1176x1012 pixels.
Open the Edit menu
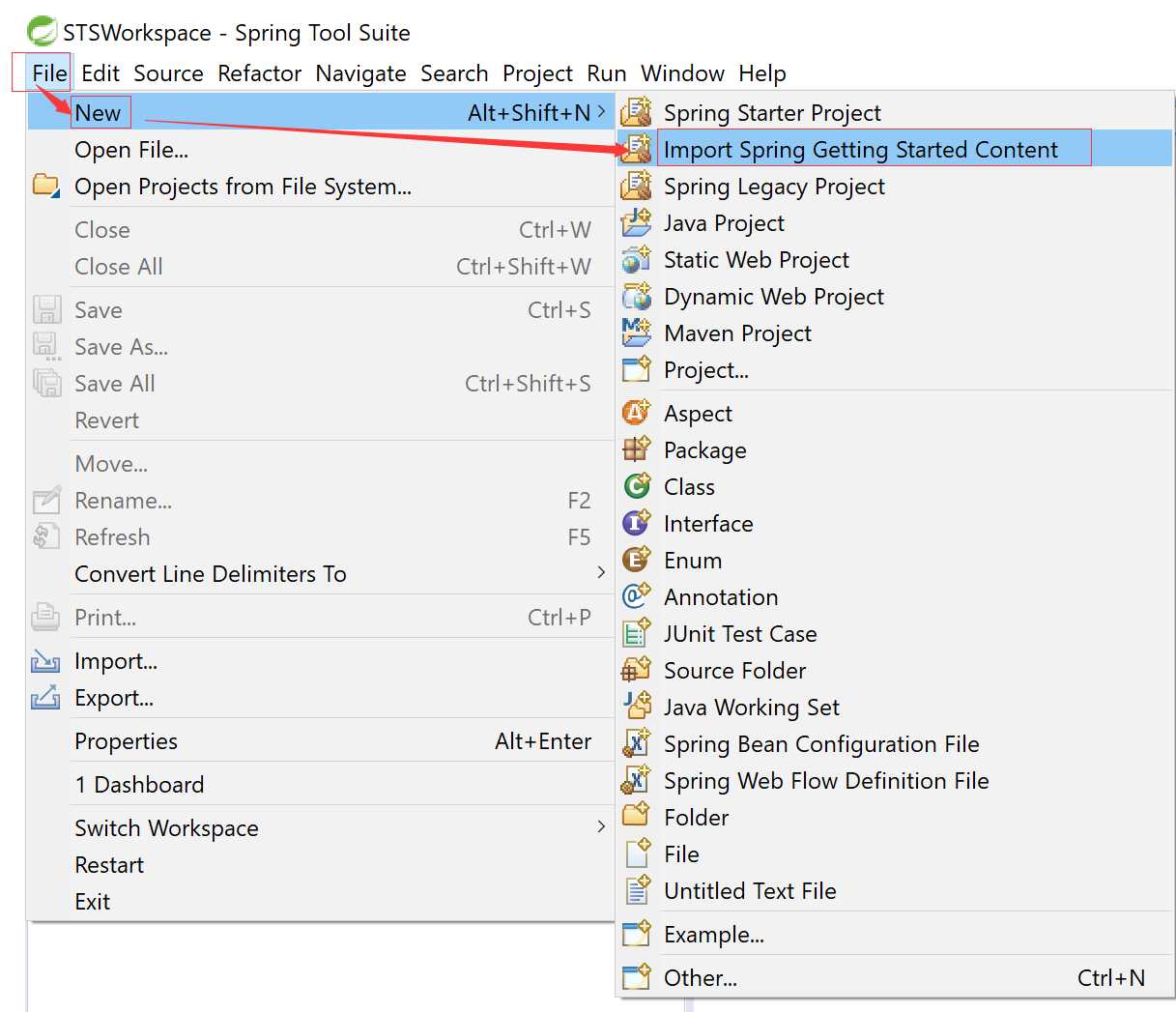[x=100, y=73]
